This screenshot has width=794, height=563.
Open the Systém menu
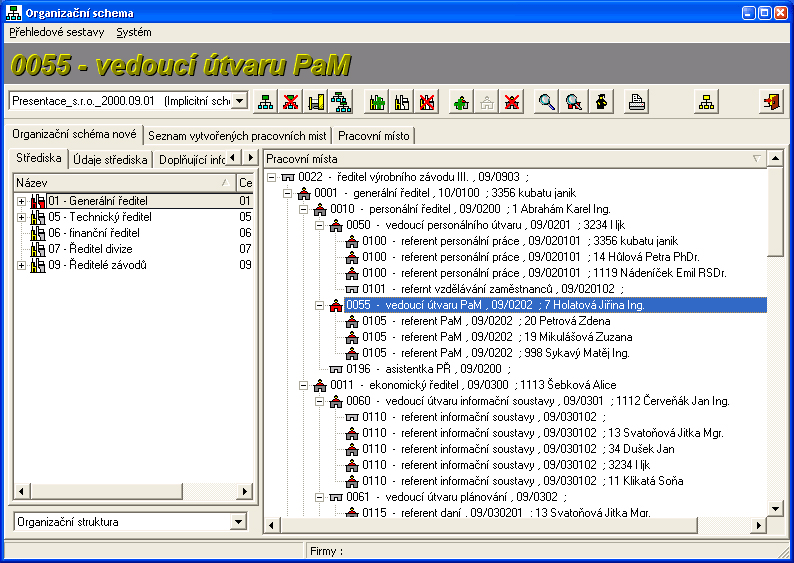coord(134,32)
